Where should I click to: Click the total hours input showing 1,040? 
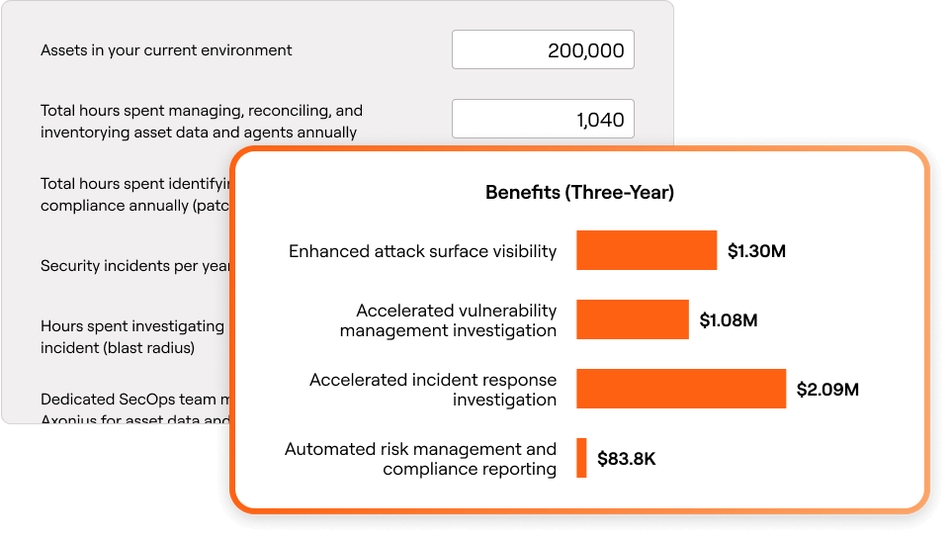(x=543, y=119)
